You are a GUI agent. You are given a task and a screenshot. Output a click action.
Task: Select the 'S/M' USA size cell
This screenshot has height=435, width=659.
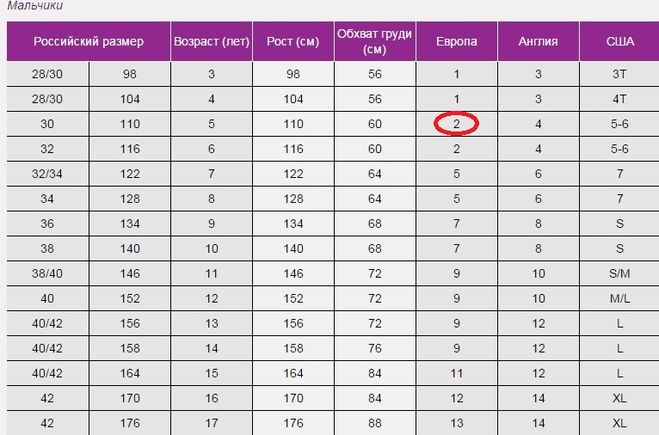click(619, 274)
